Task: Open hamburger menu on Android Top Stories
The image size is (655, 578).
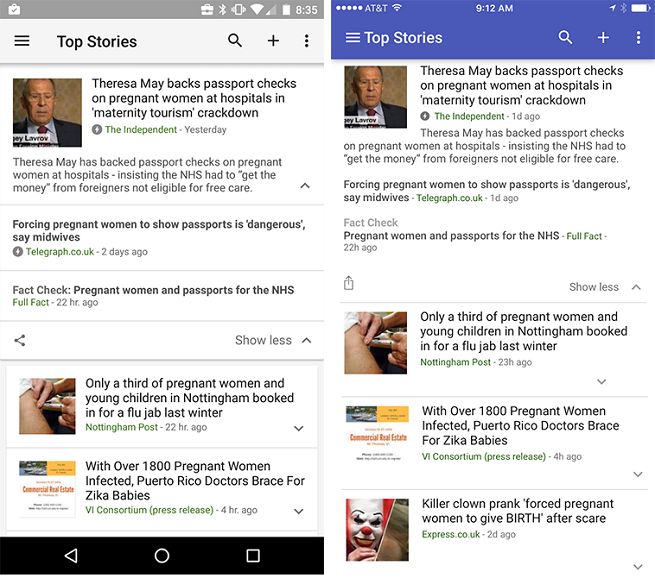Action: click(x=22, y=41)
